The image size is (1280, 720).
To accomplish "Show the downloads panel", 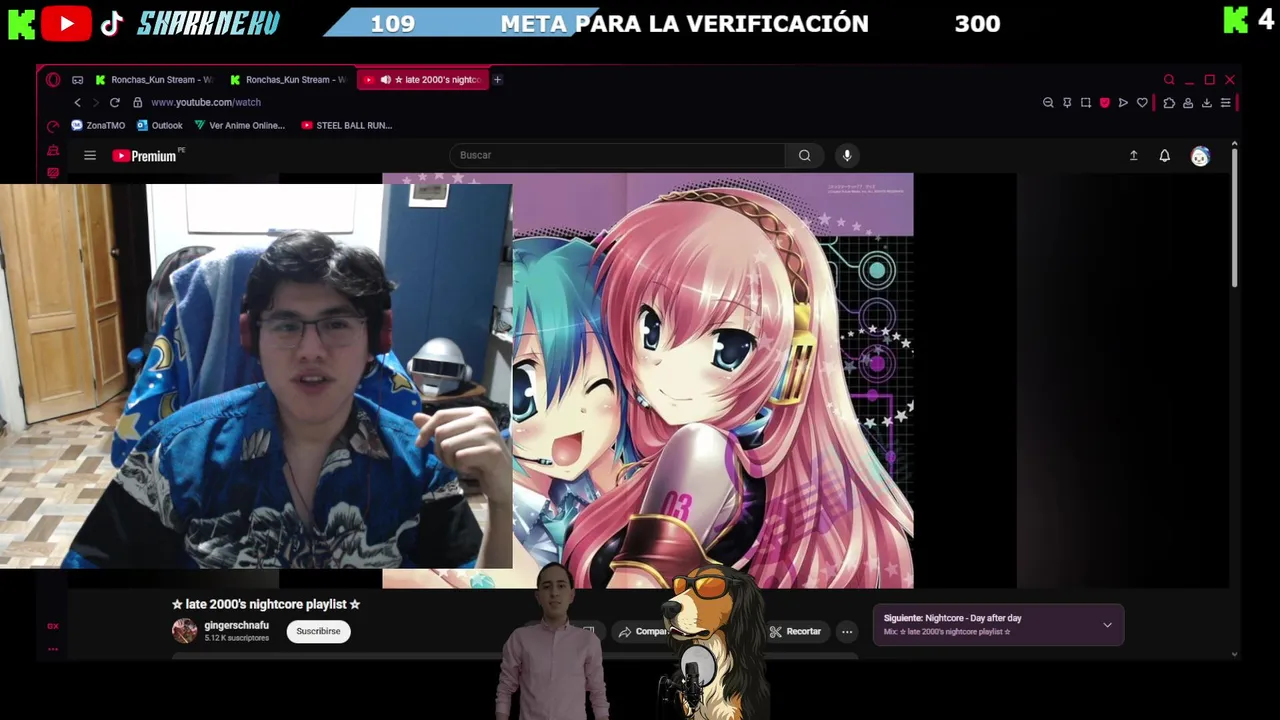I will (x=1207, y=102).
